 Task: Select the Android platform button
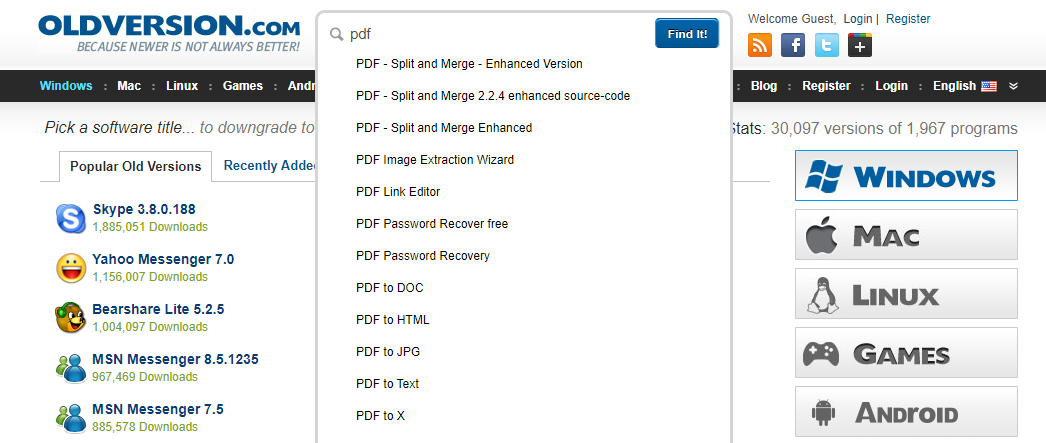[x=906, y=412]
